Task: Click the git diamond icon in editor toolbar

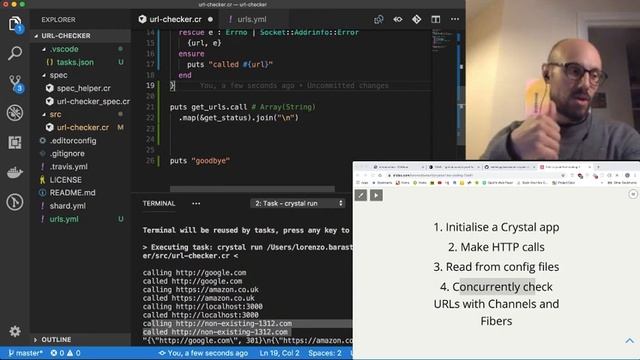Action: pos(416,19)
